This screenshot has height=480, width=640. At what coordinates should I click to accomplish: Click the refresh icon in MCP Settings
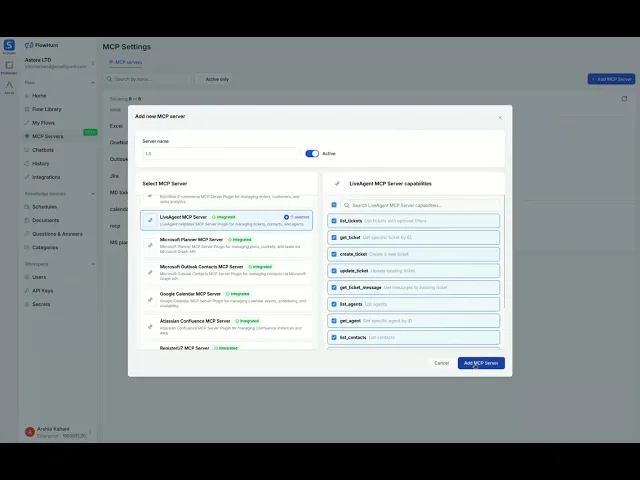coord(624,99)
